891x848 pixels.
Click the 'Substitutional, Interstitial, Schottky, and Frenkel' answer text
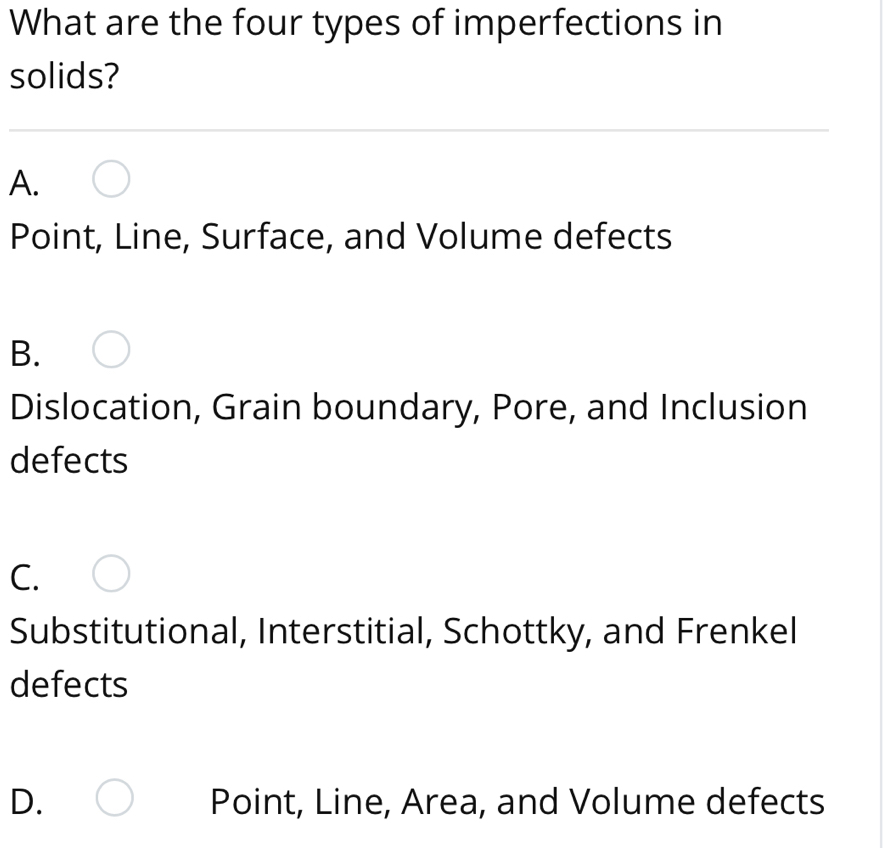403,631
